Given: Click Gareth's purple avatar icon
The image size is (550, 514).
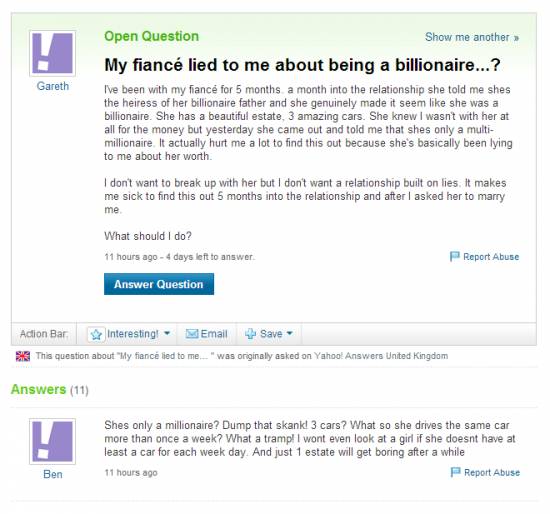Looking at the screenshot, I should (52, 53).
